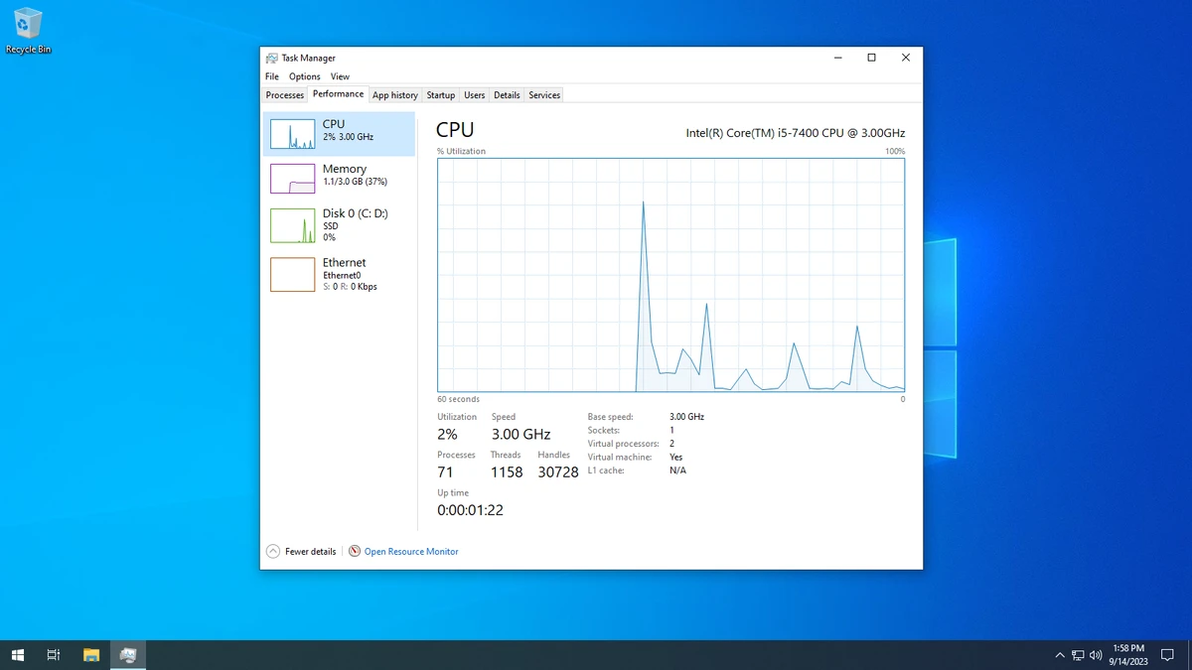Select the Memory usage graph thumbnail

pyautogui.click(x=293, y=179)
